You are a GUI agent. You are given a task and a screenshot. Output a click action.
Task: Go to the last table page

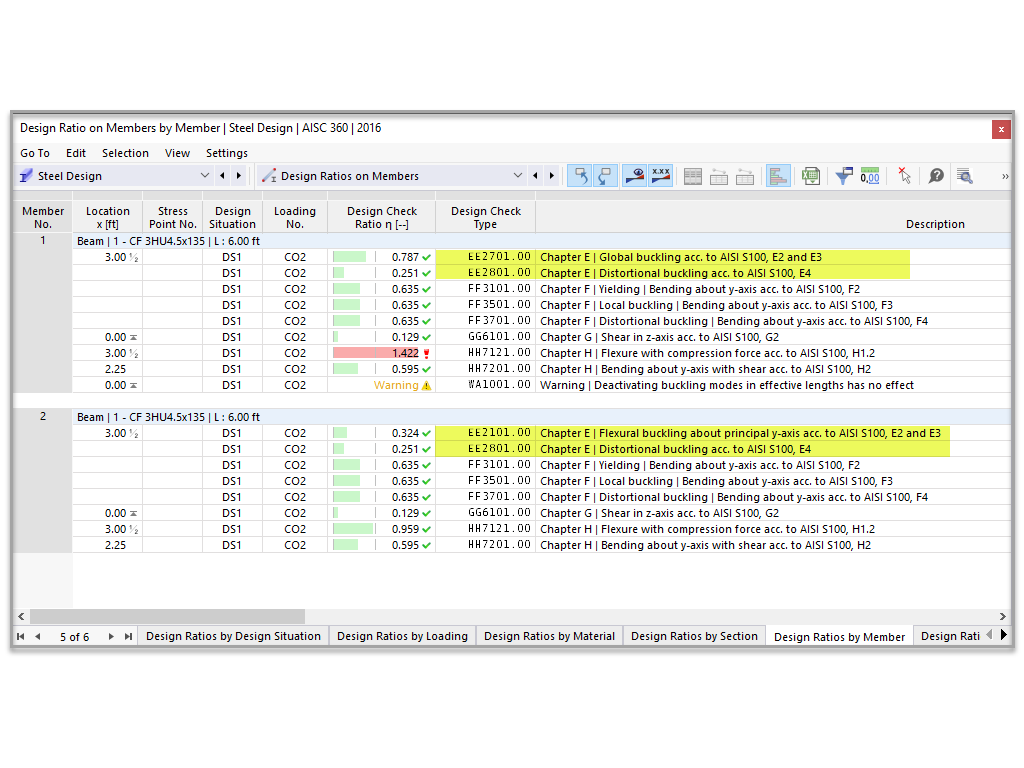(127, 636)
